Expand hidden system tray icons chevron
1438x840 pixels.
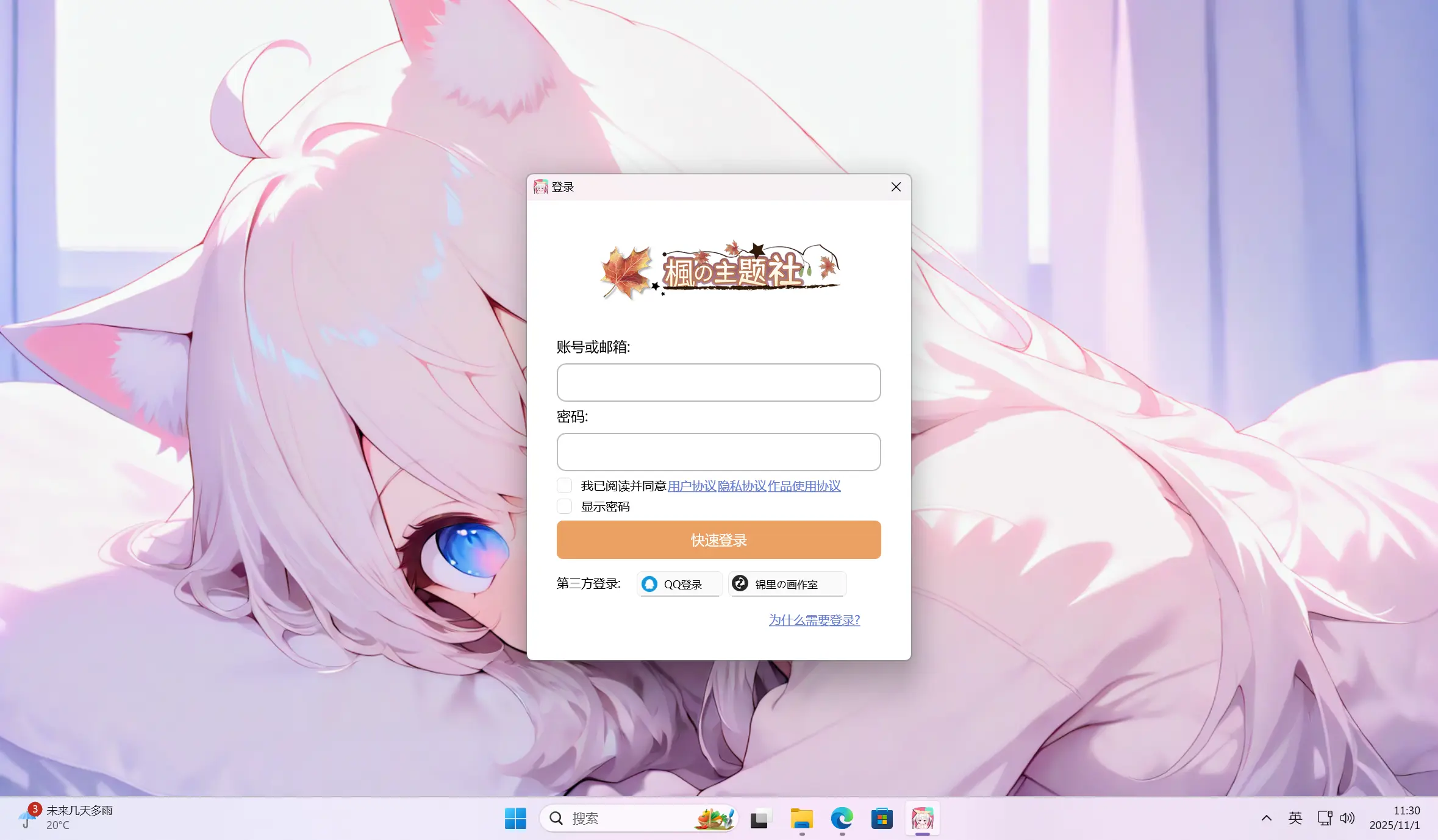(x=1267, y=818)
